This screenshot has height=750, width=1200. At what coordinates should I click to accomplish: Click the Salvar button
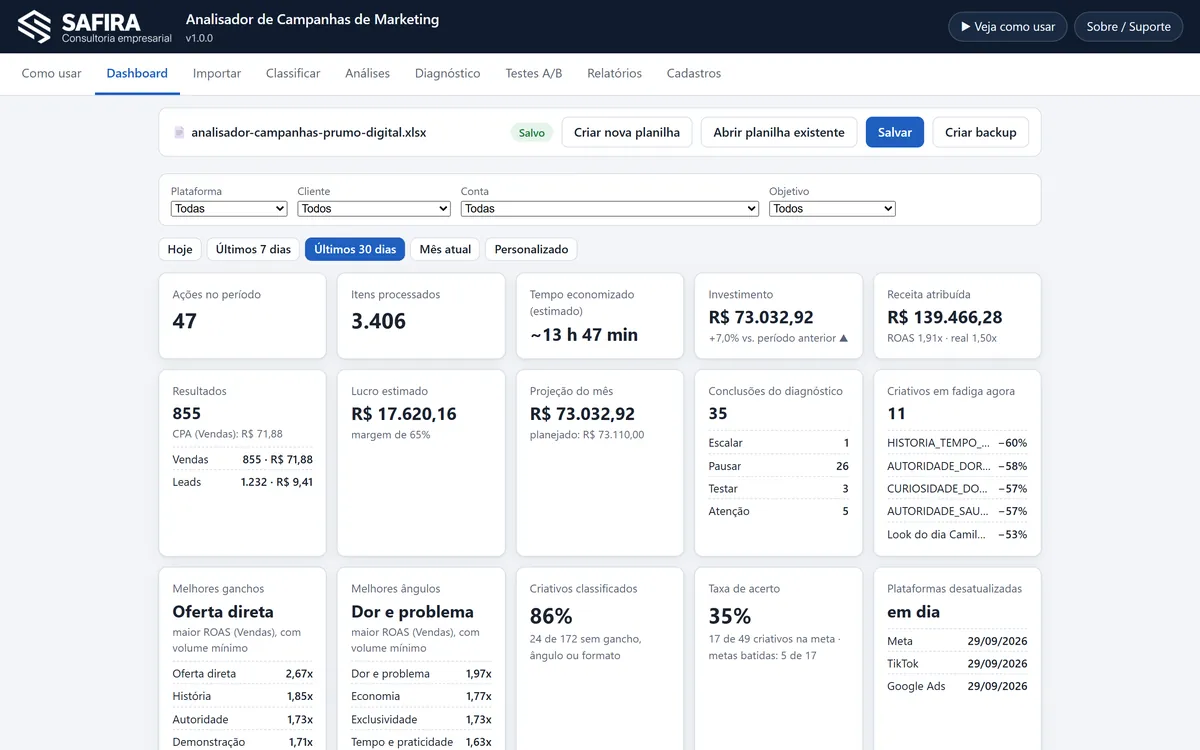pos(895,132)
